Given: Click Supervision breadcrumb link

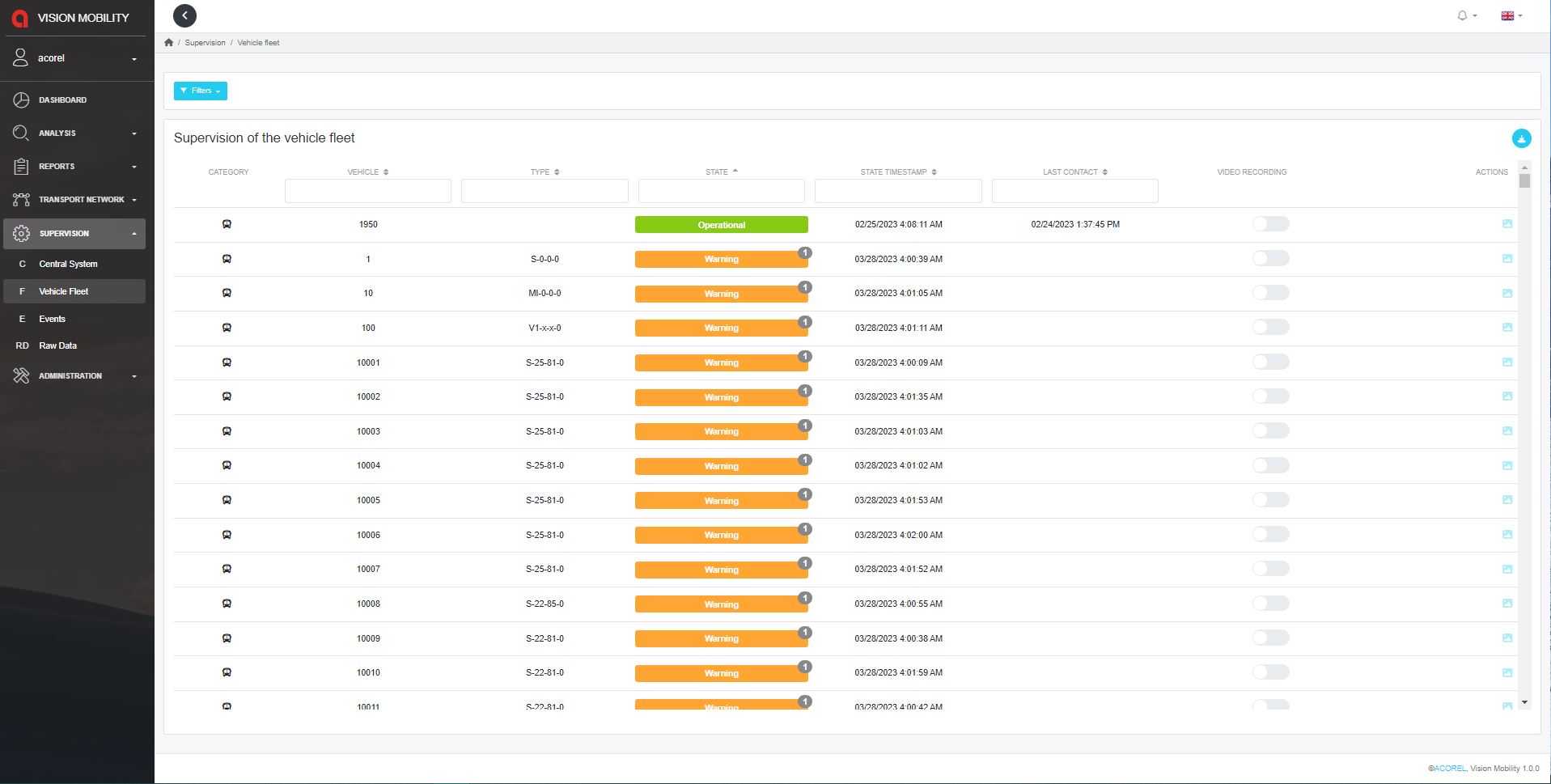Looking at the screenshot, I should (x=205, y=43).
